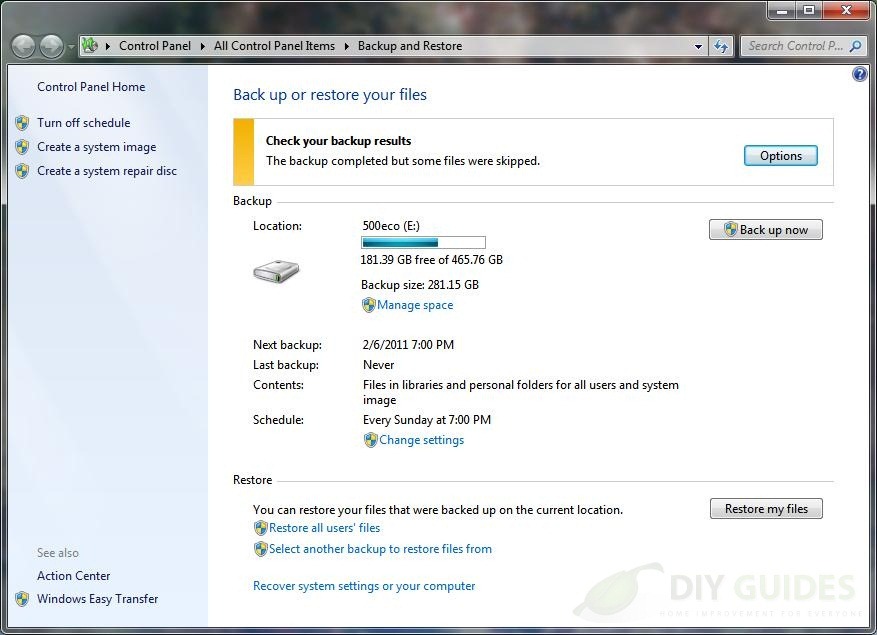Click shield icon beside Windows Easy Transfer
Screen dimensions: 877x635
22,599
